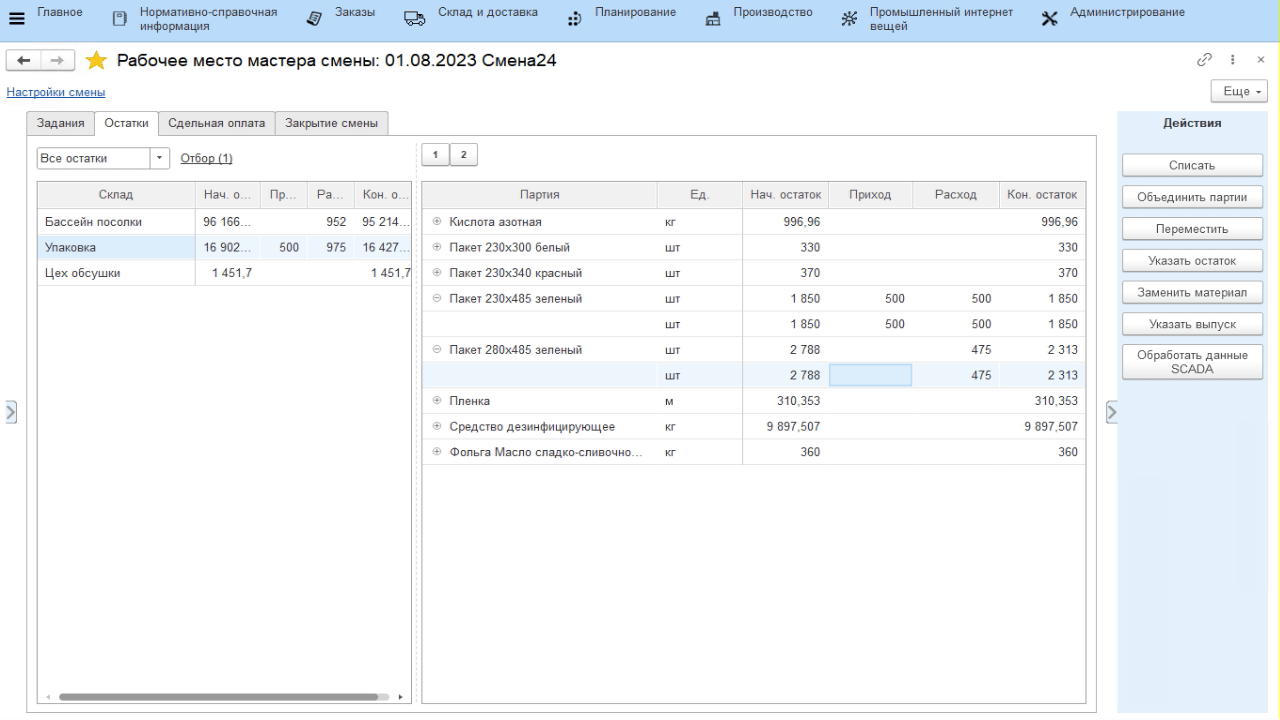Open the hamburger main menu icon
The image size is (1280, 720).
(x=15, y=19)
